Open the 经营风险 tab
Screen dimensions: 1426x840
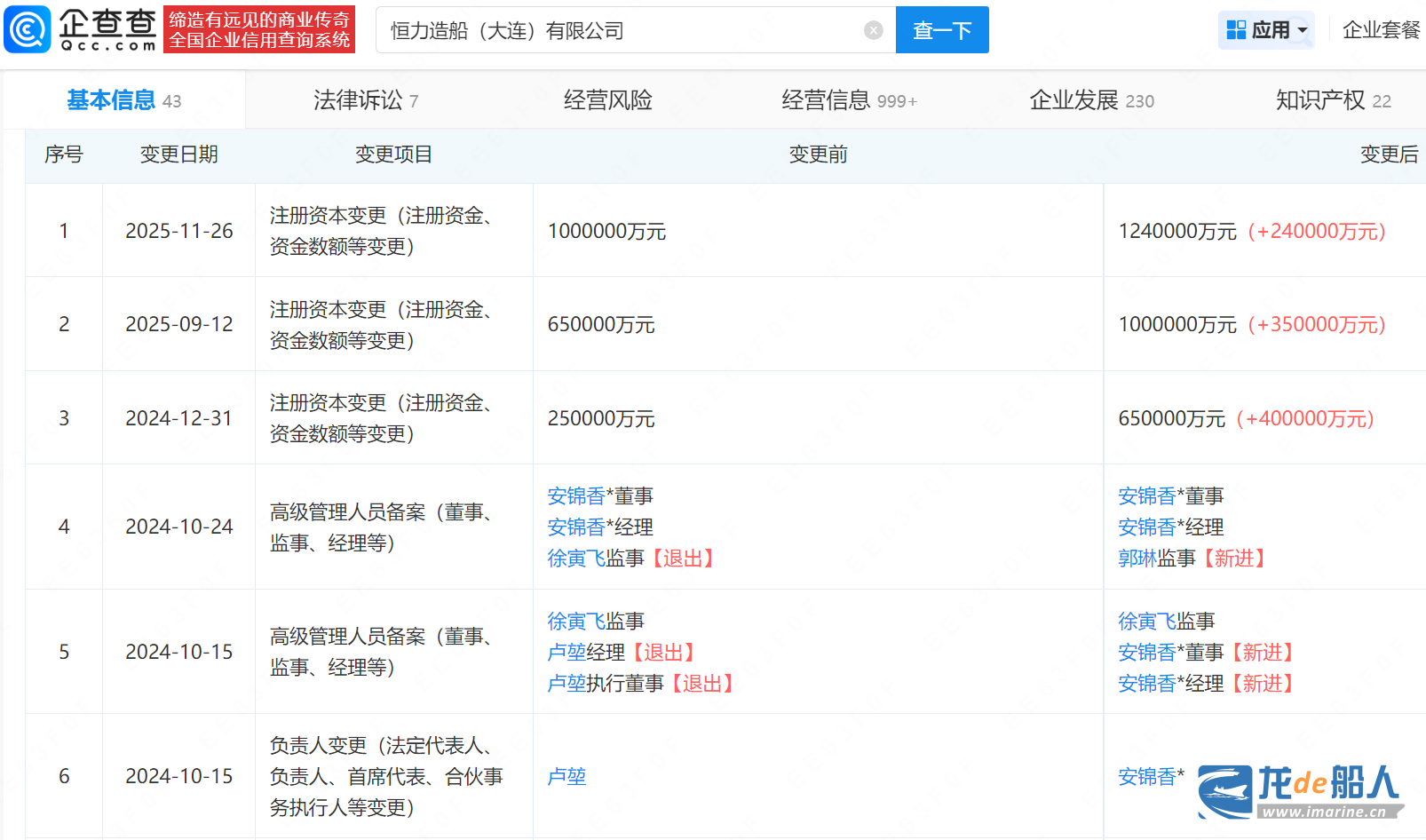pyautogui.click(x=607, y=100)
